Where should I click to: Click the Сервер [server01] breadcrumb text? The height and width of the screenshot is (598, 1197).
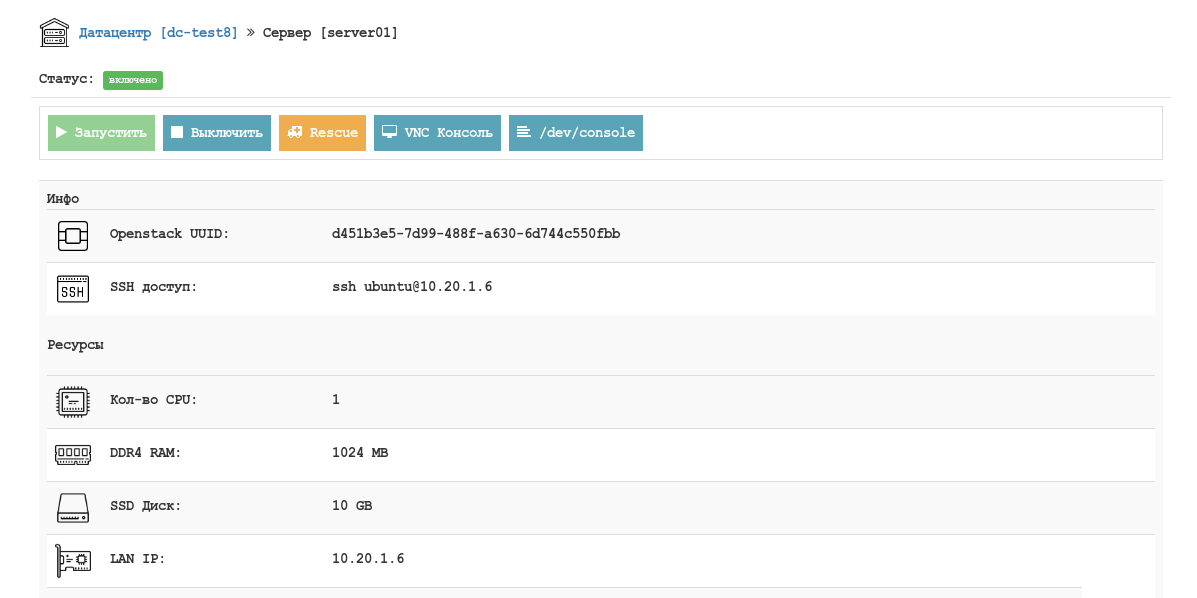point(330,33)
